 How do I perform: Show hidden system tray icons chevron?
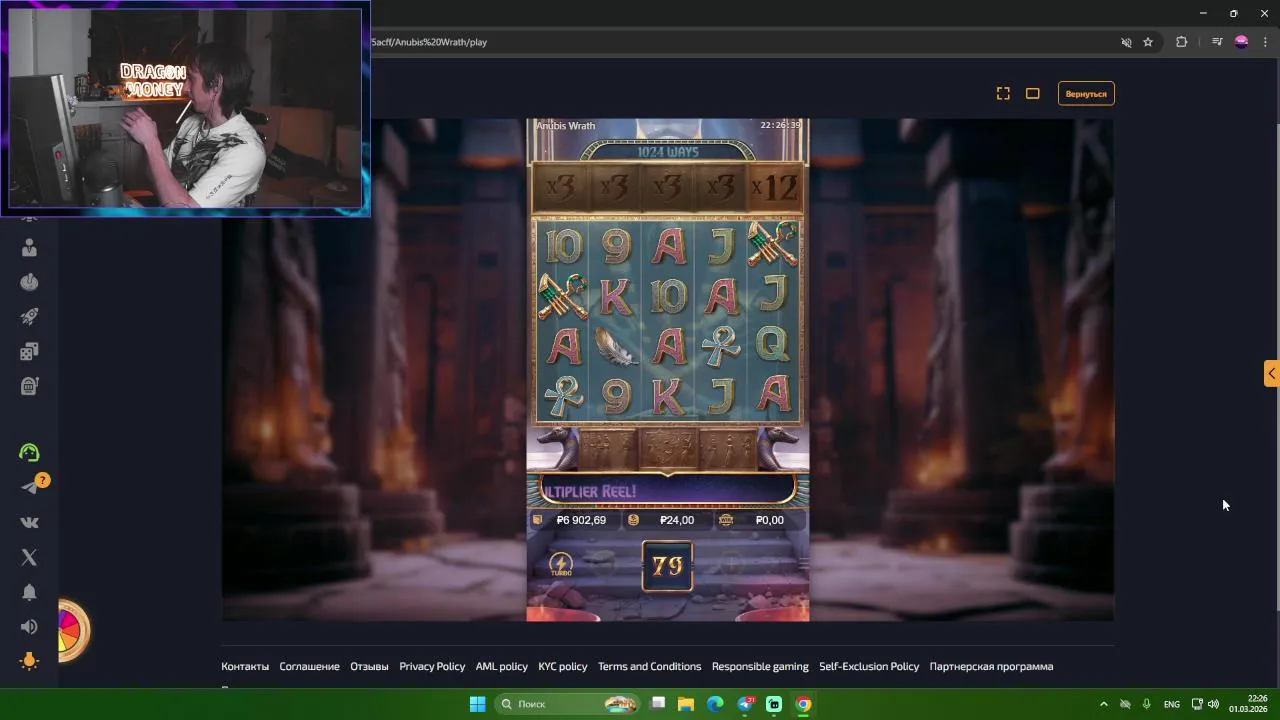click(1103, 704)
